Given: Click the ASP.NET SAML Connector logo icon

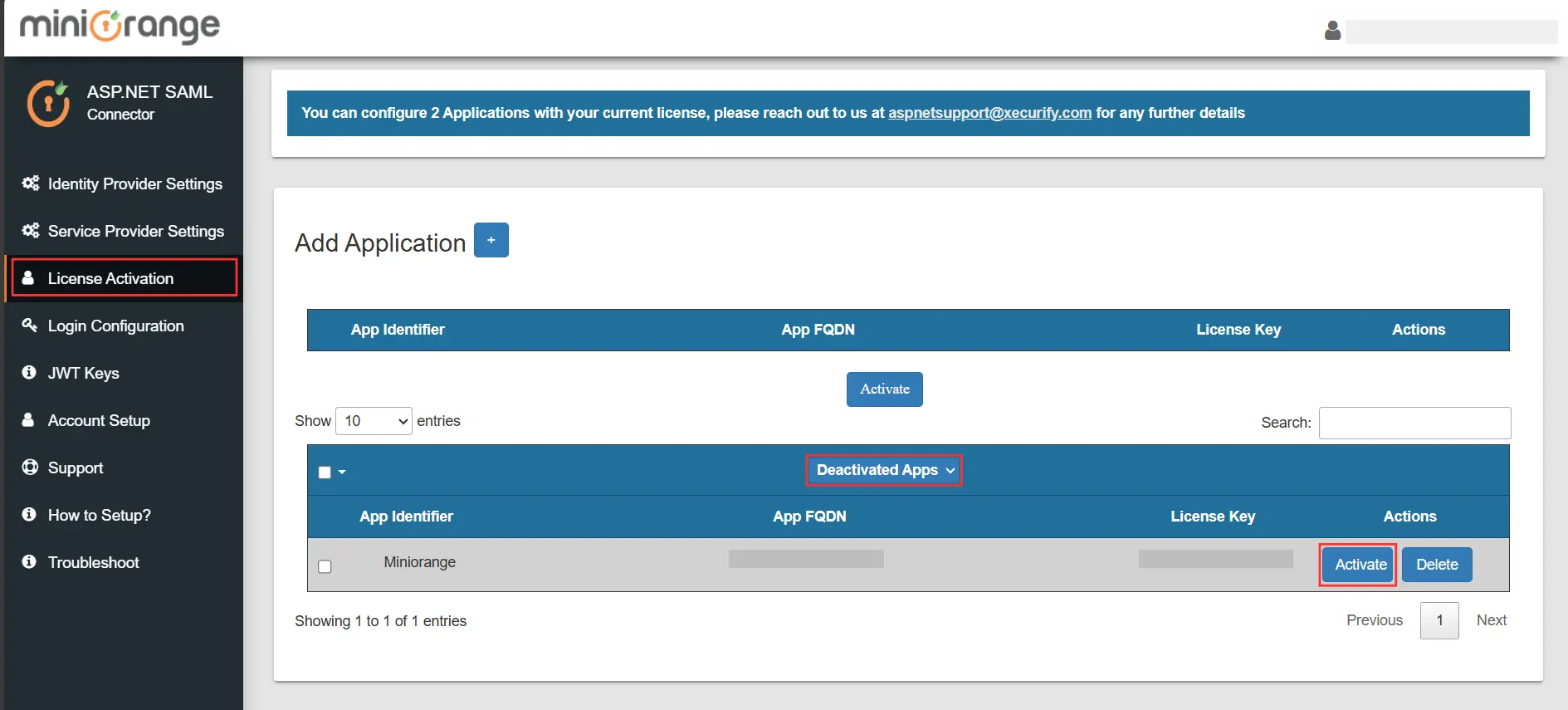Looking at the screenshot, I should 48,103.
